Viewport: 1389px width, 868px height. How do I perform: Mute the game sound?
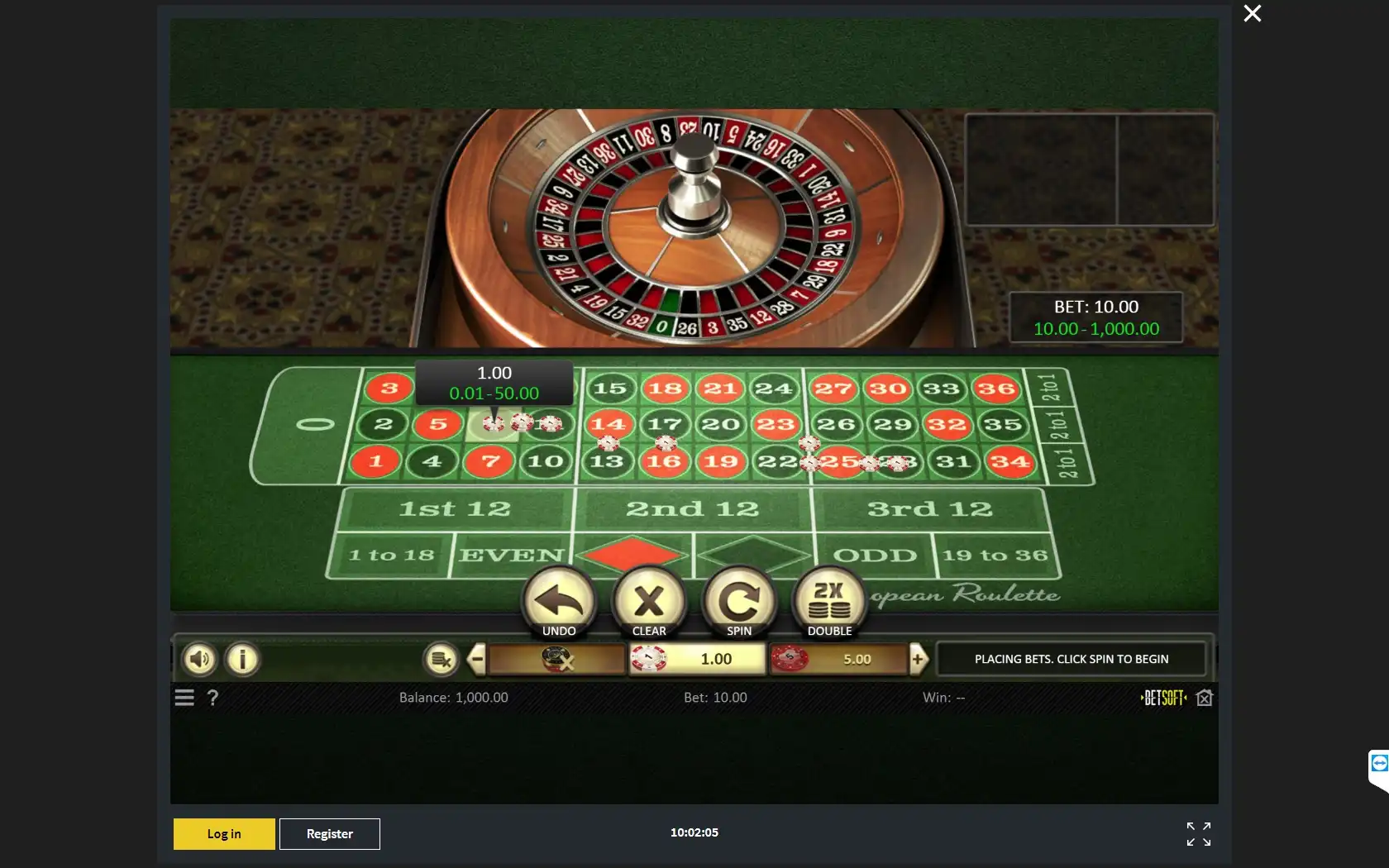[199, 659]
